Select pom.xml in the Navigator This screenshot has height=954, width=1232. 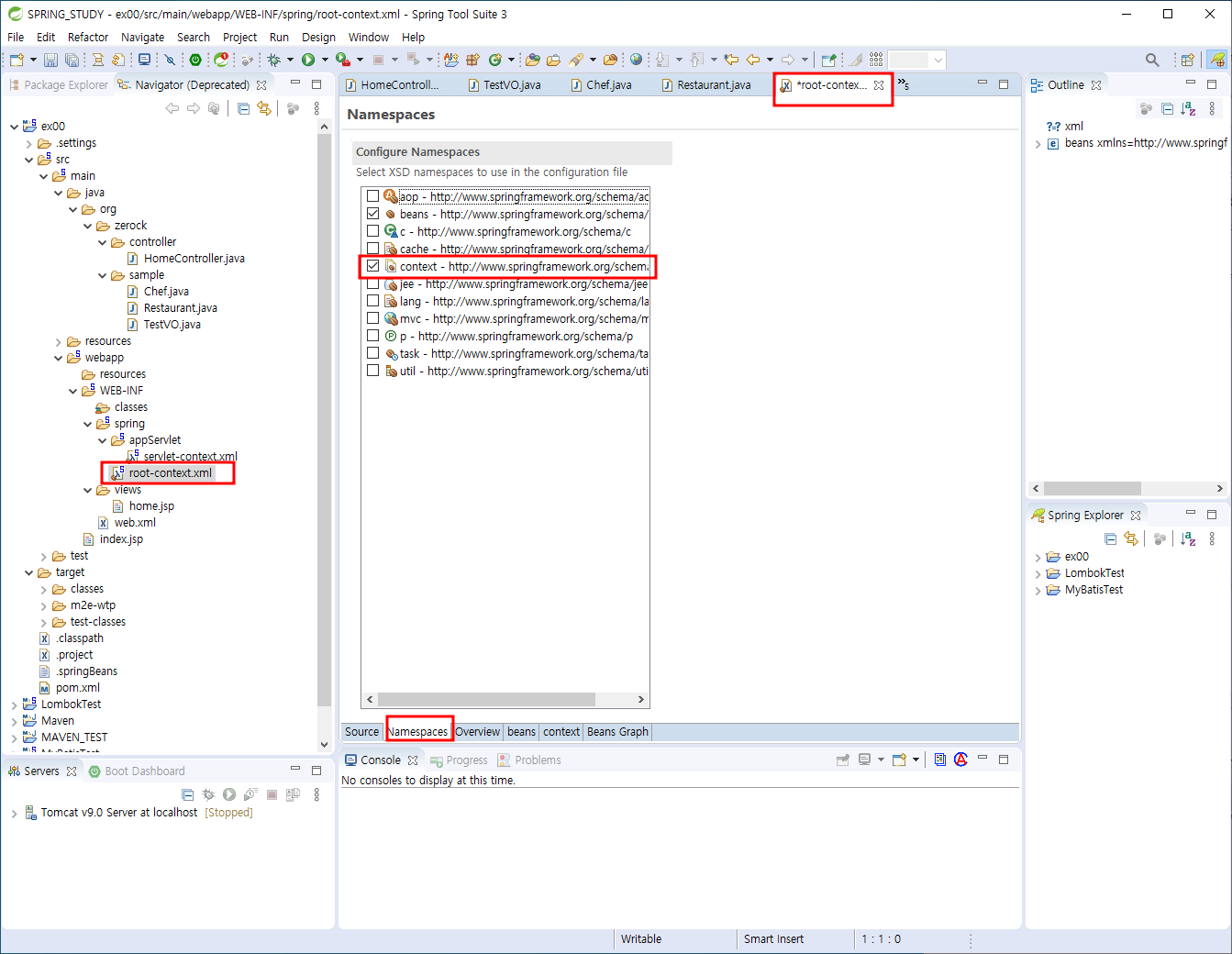(x=70, y=688)
